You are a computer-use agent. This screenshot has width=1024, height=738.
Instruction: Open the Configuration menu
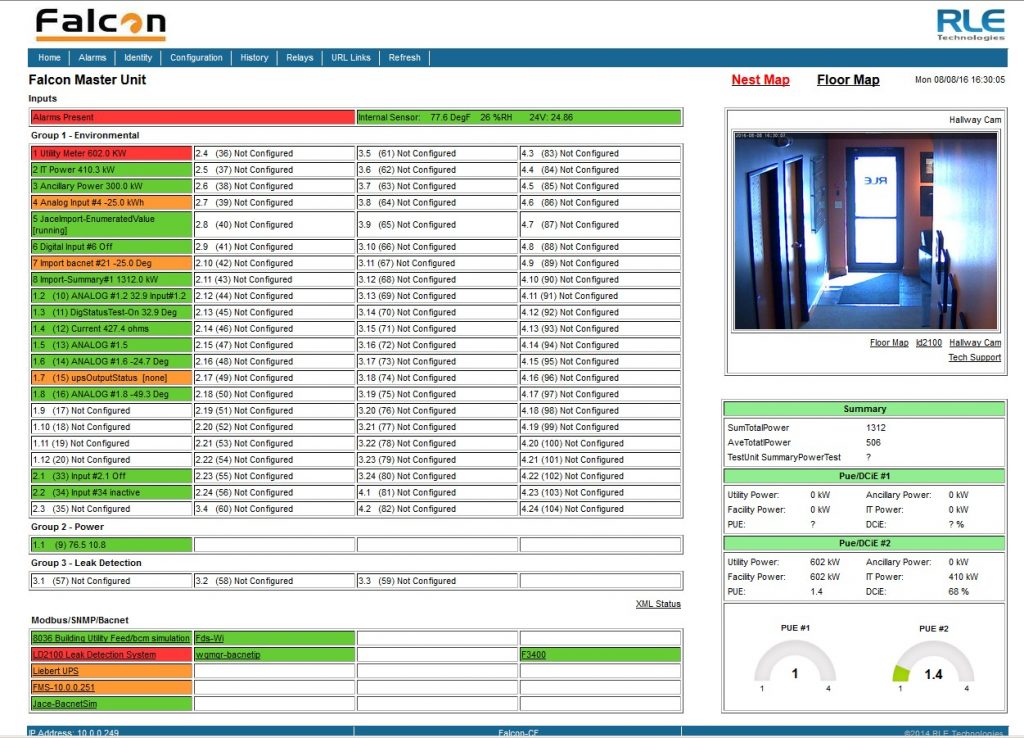tap(196, 58)
